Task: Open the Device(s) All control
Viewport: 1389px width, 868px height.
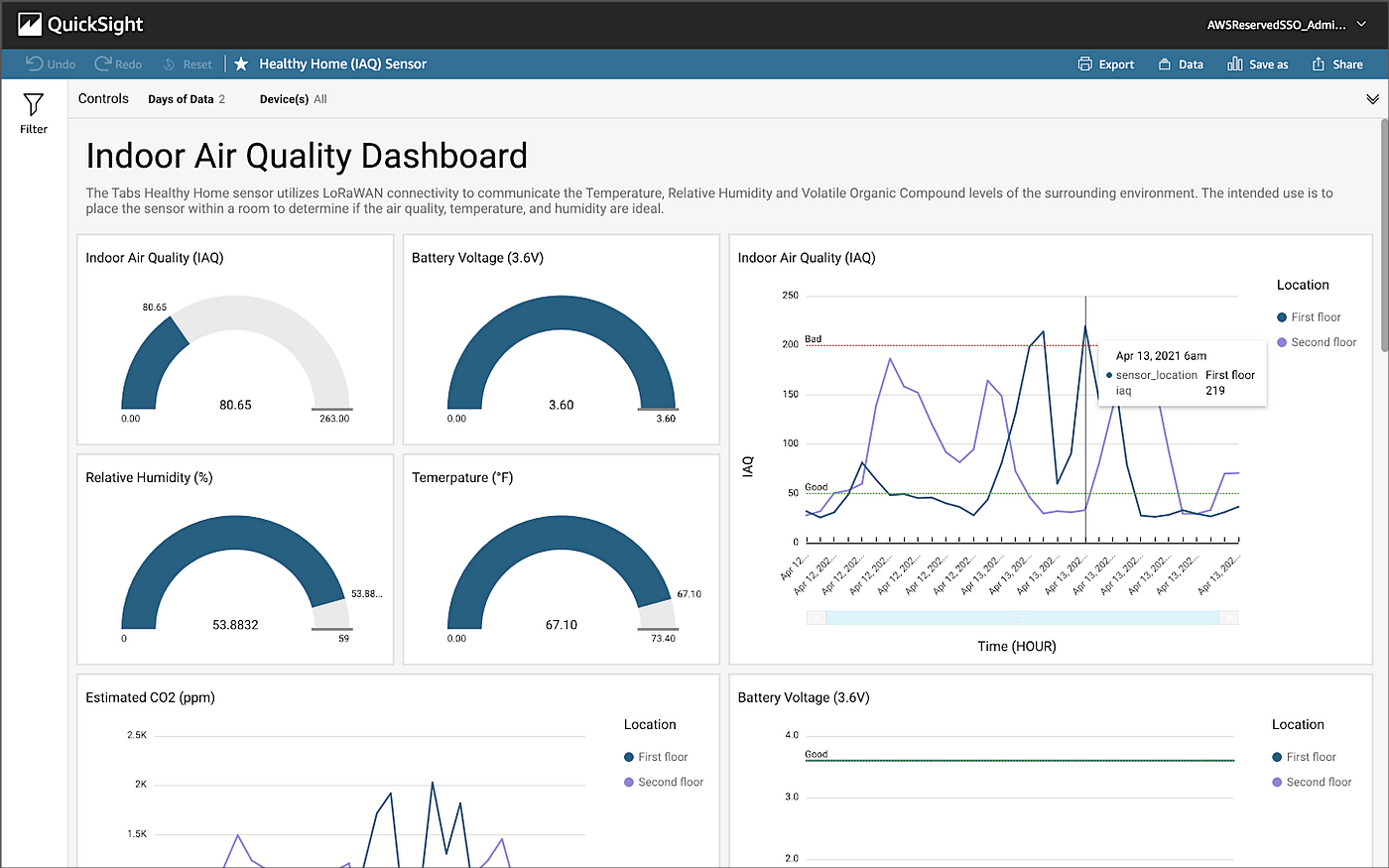Action: tap(293, 99)
